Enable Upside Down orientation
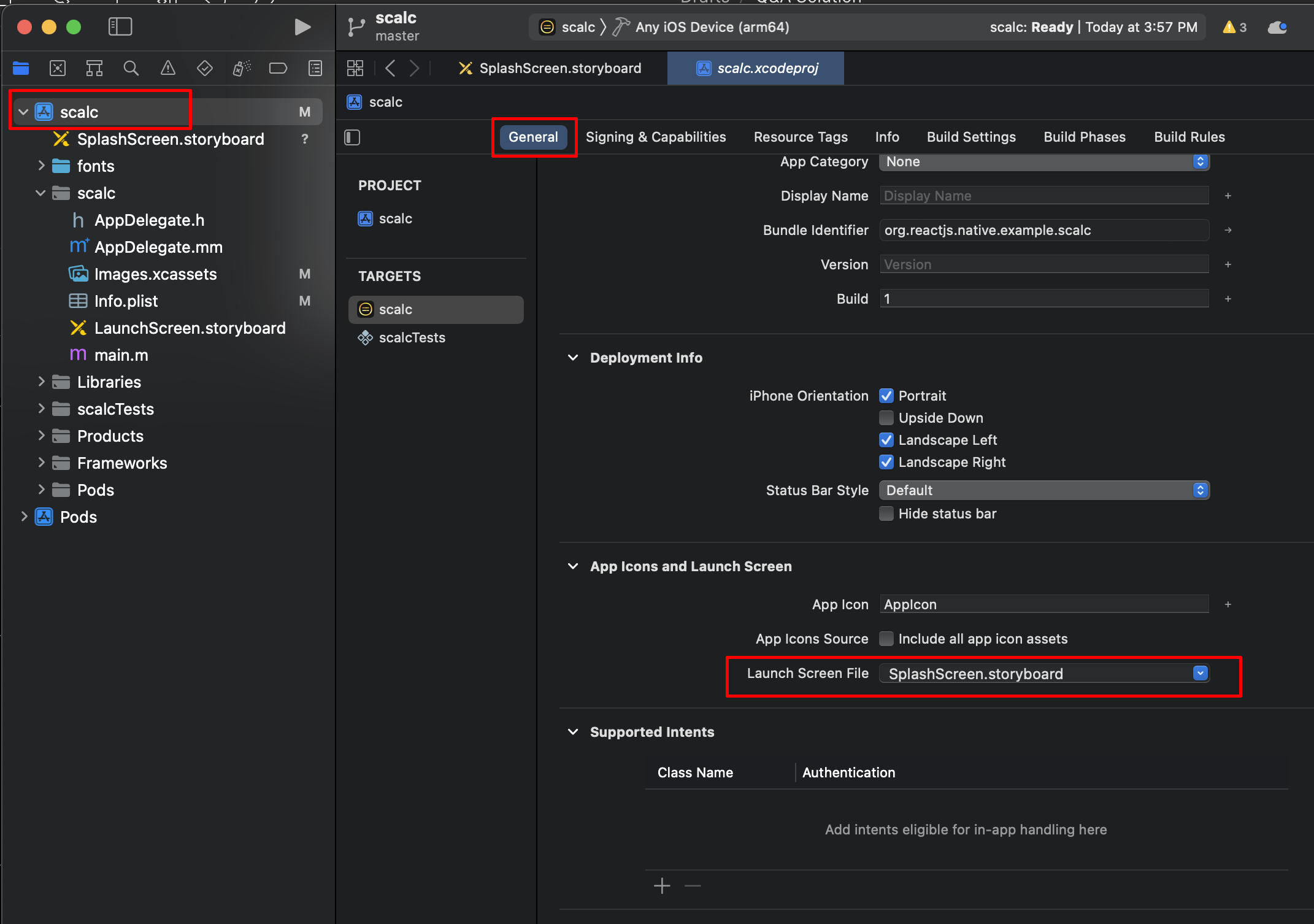The image size is (1314, 924). pyautogui.click(x=886, y=418)
